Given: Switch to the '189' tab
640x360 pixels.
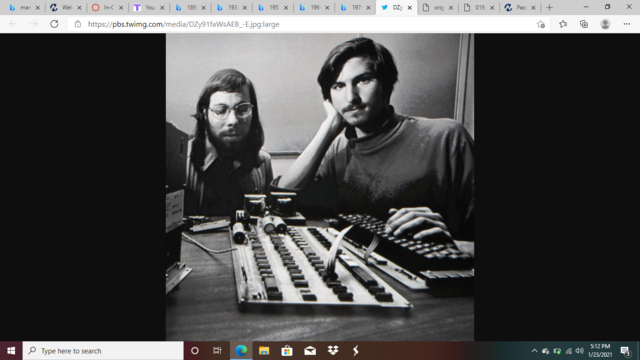Looking at the screenshot, I should [x=190, y=7].
